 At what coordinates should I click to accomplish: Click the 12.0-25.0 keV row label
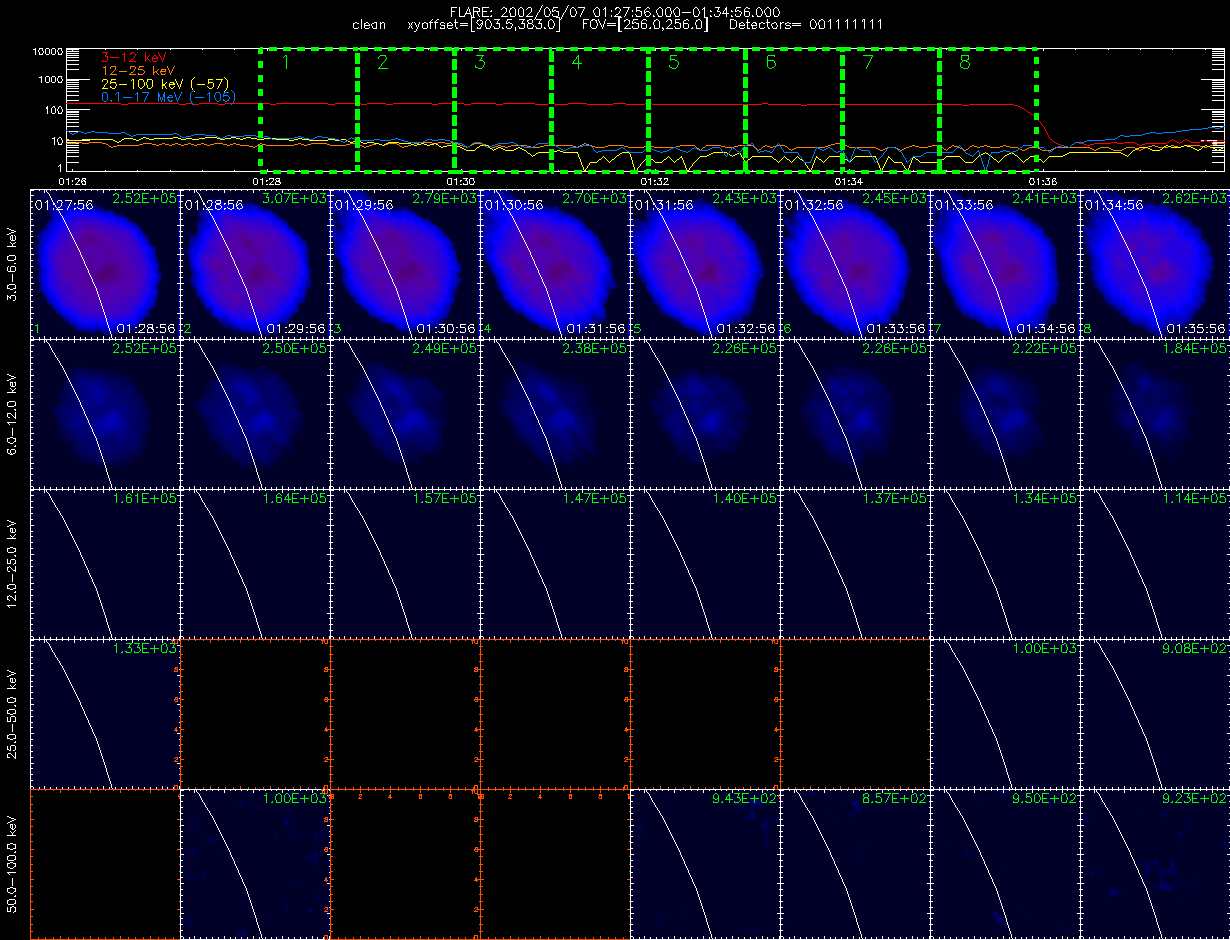pos(13,563)
